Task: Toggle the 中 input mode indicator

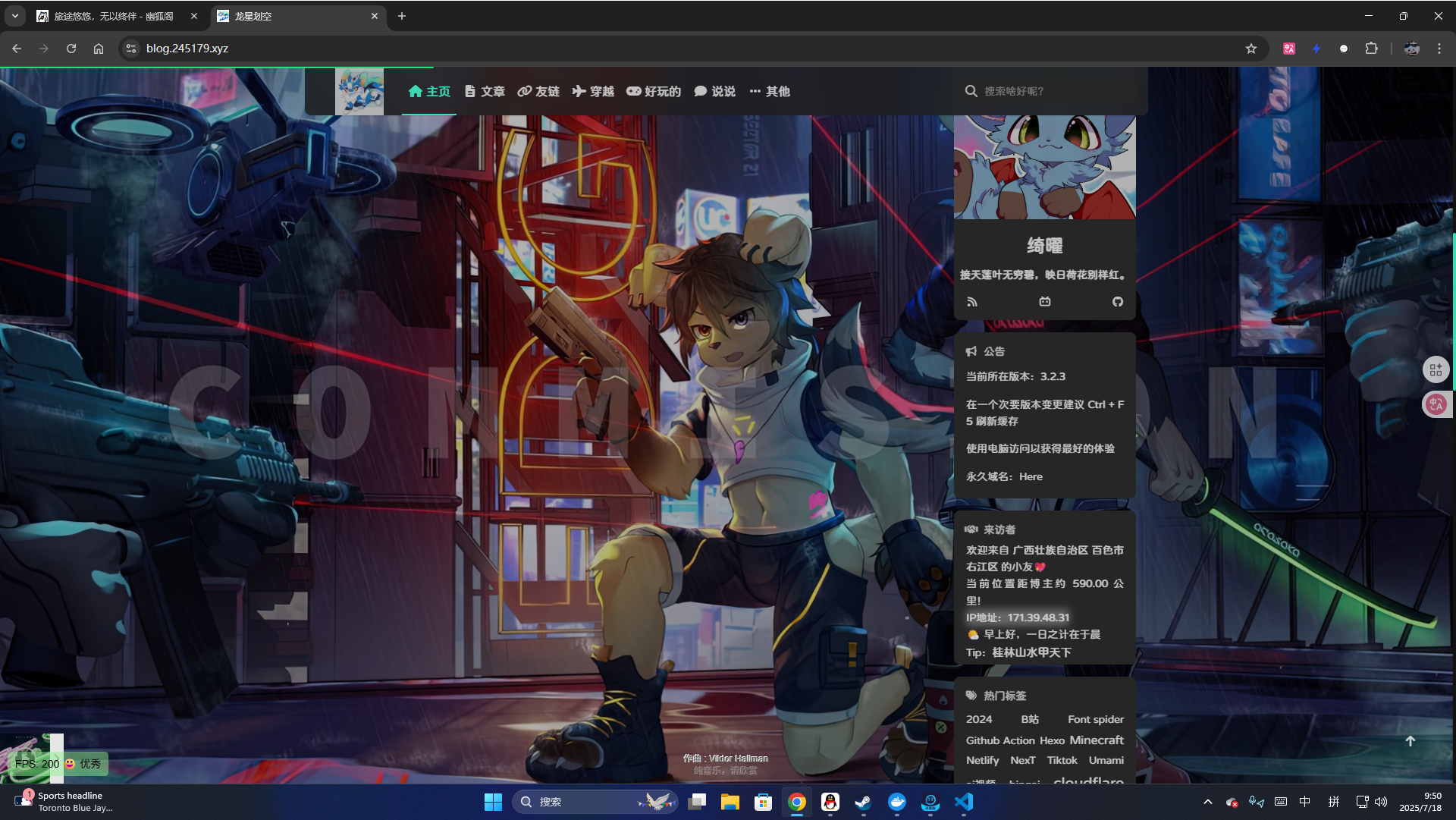Action: click(1305, 802)
